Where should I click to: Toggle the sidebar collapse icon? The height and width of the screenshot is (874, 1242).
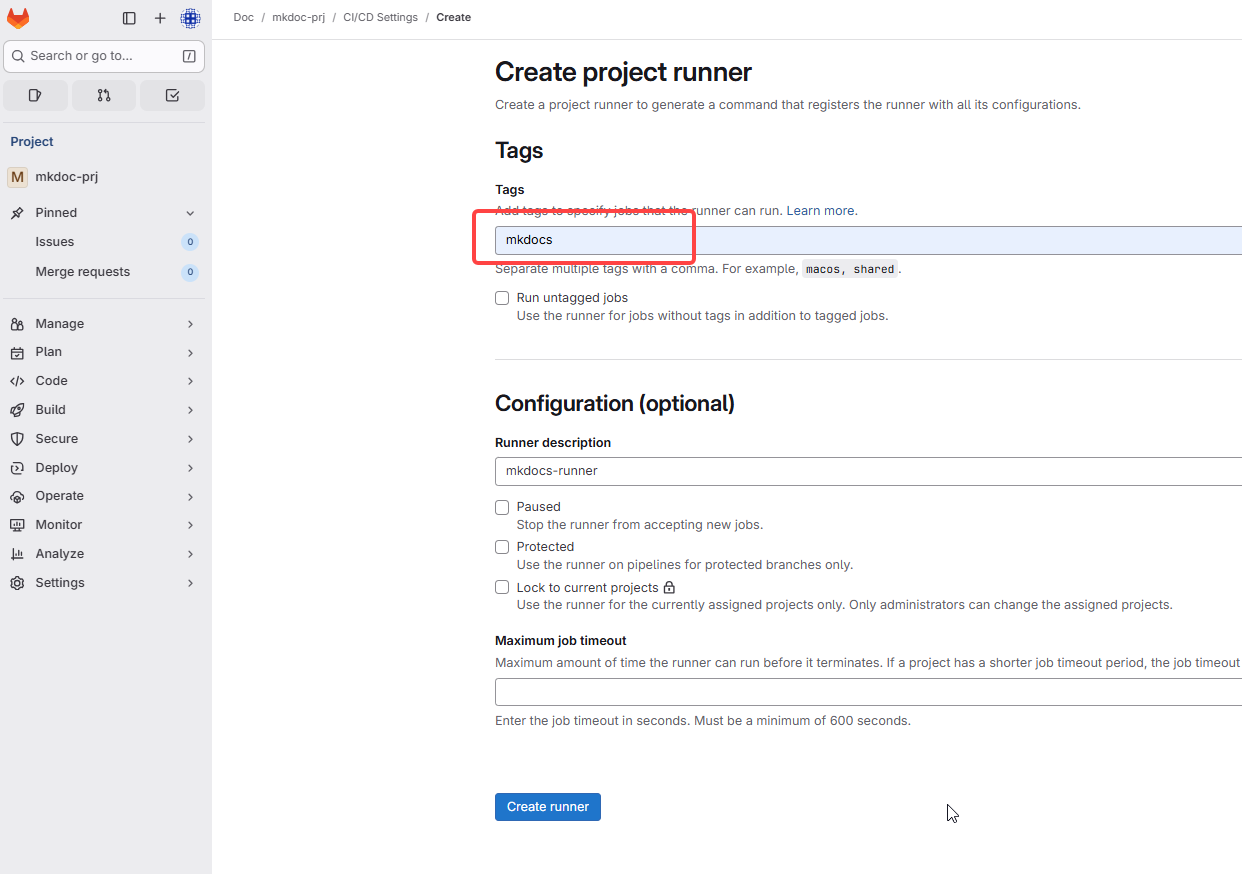129,18
